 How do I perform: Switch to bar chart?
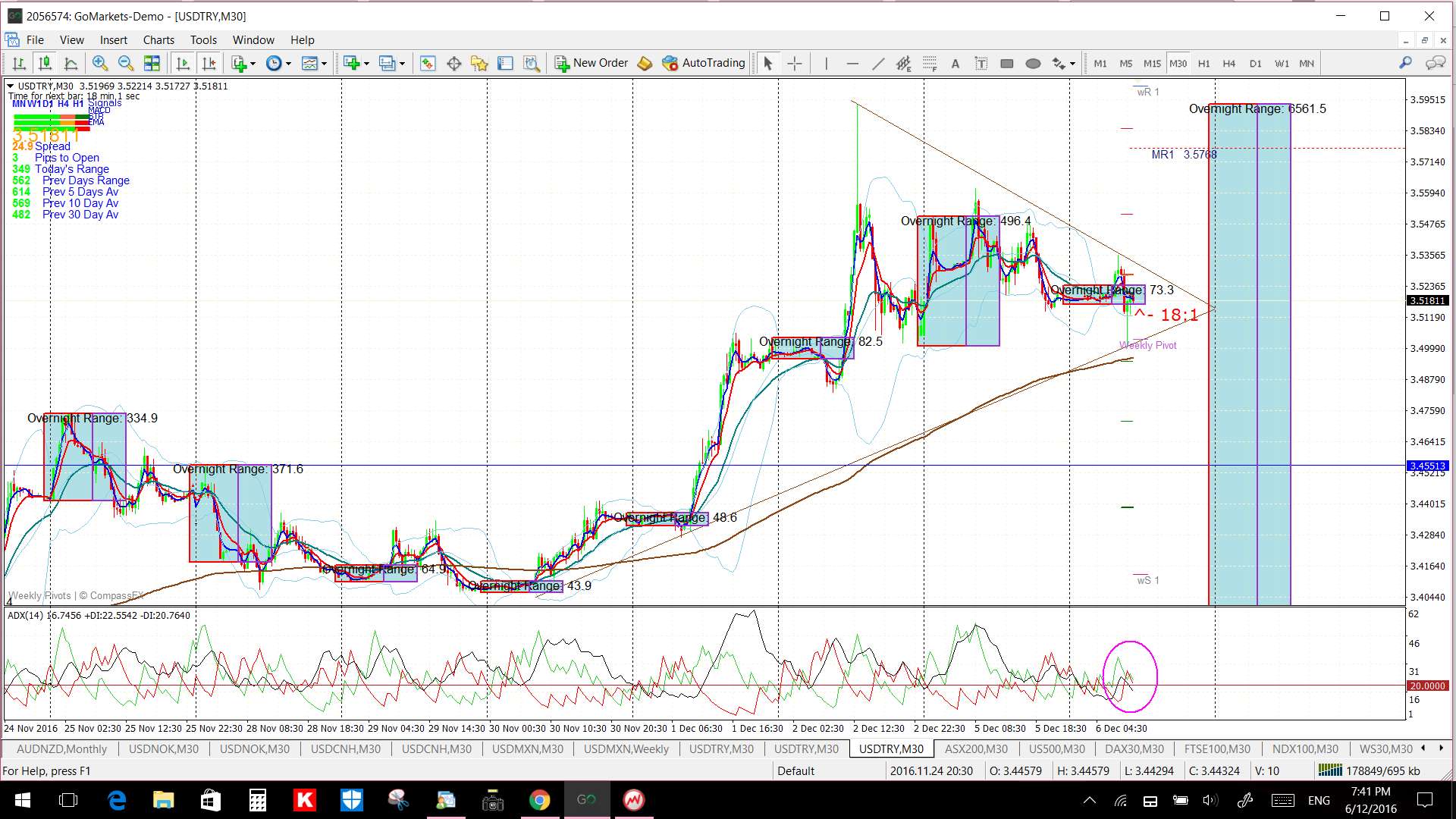(20, 64)
